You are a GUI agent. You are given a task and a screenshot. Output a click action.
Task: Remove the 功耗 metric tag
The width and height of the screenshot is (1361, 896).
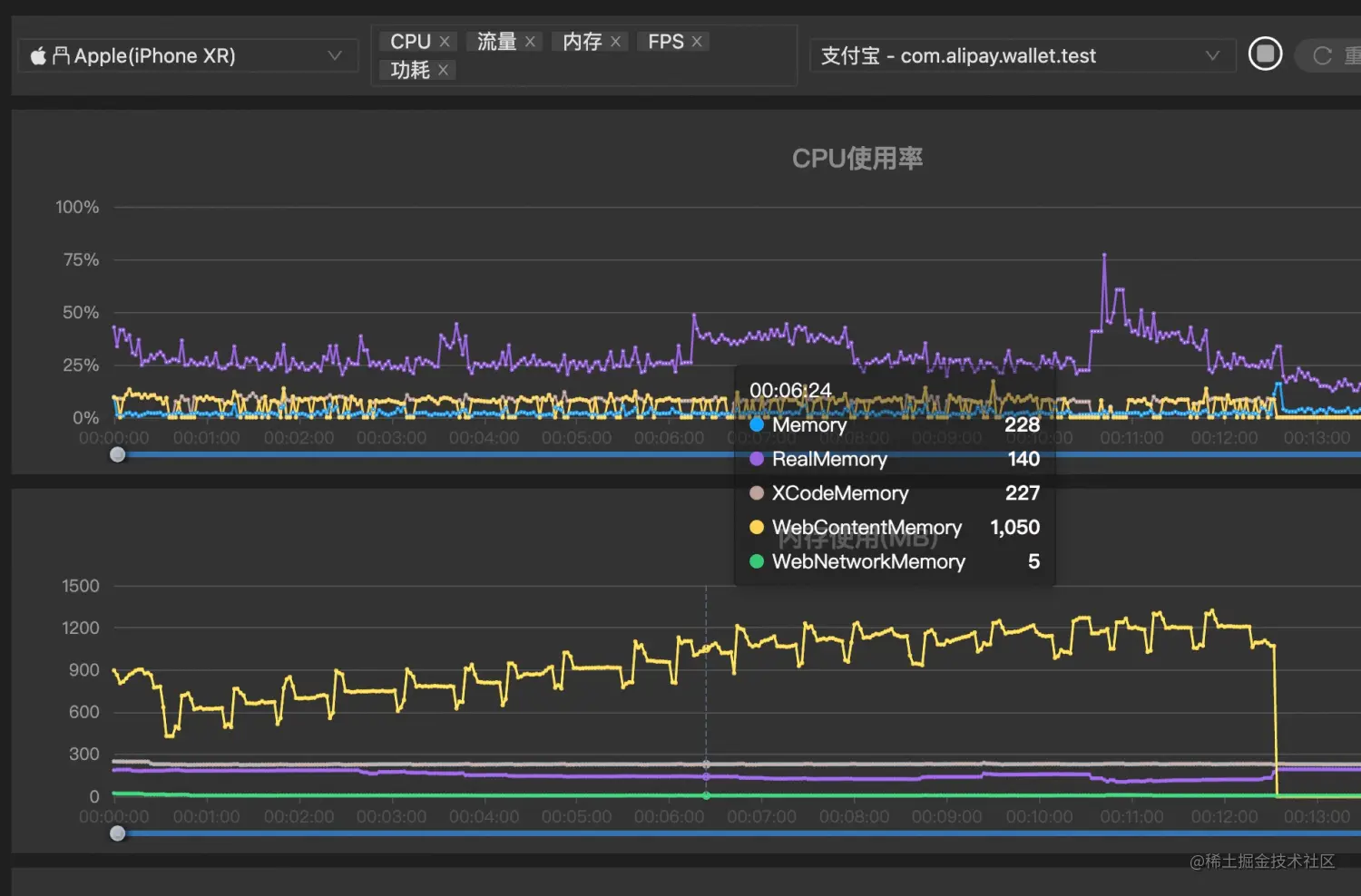coord(443,70)
